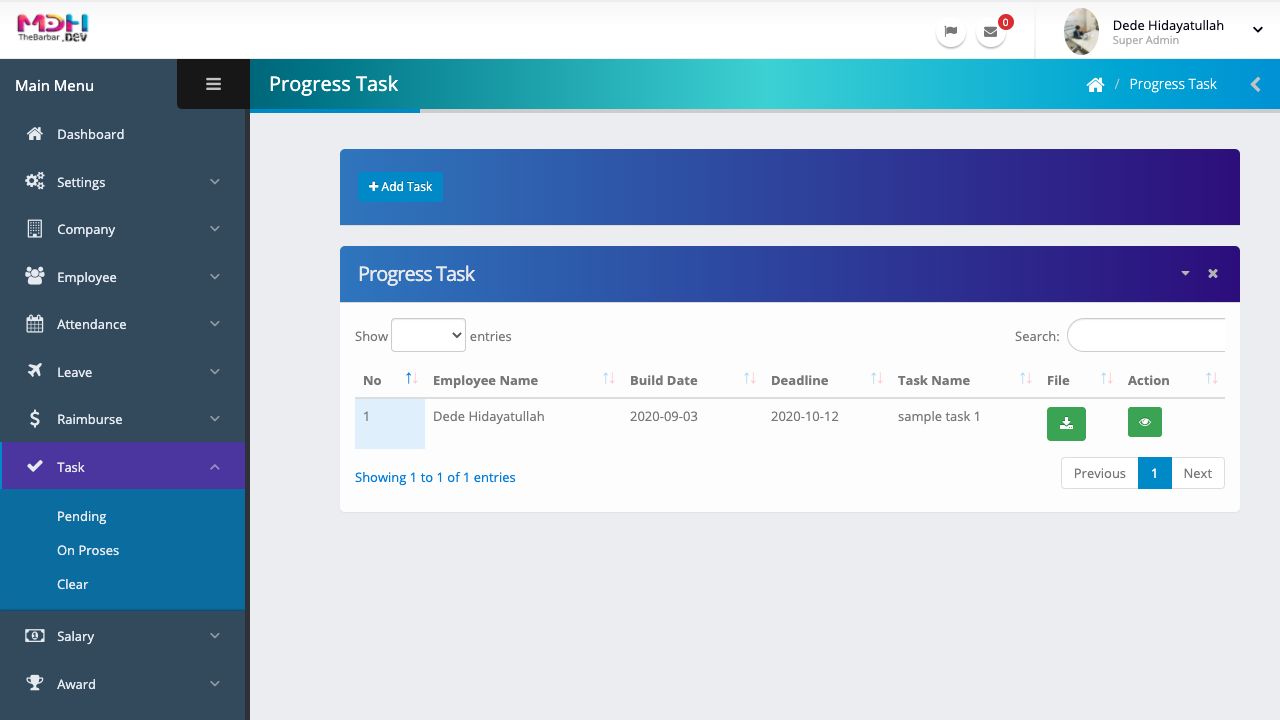Screen dimensions: 1280x720
Task: Expand the user account dropdown arrow
Action: click(1258, 30)
